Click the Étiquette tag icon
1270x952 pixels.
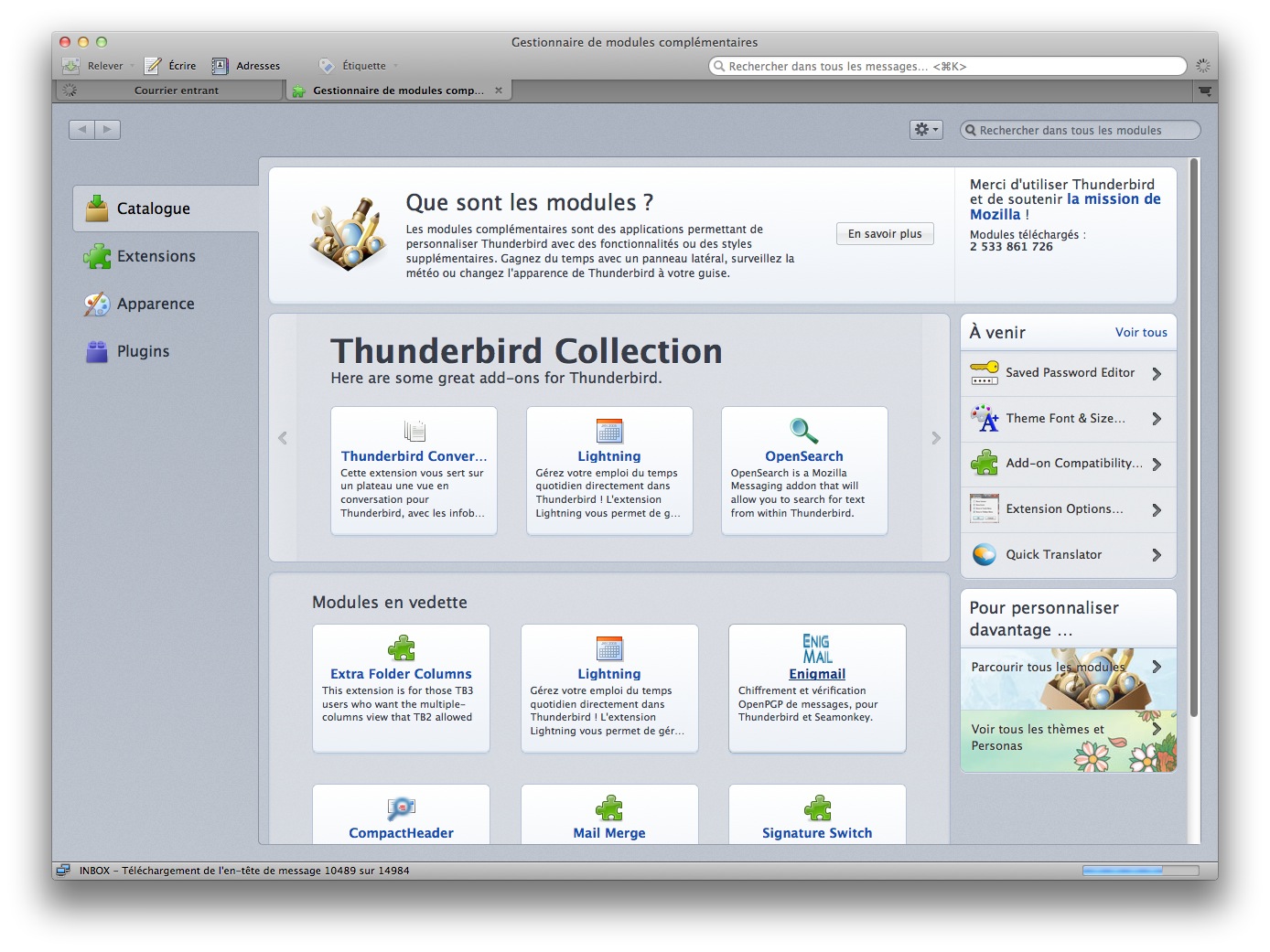coord(327,66)
